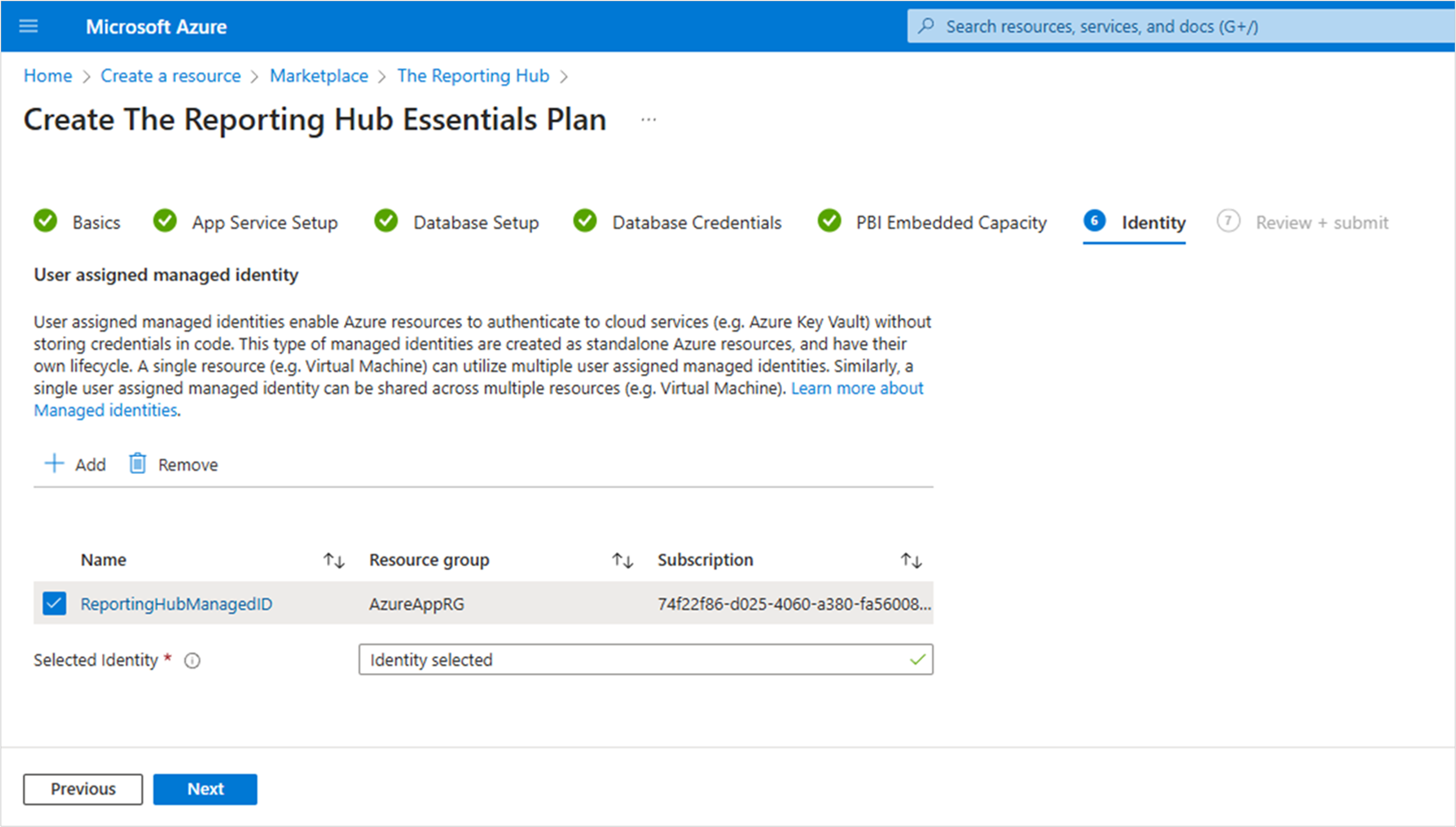The width and height of the screenshot is (1456, 827).
Task: Switch to Database Setup tab
Action: tap(475, 223)
